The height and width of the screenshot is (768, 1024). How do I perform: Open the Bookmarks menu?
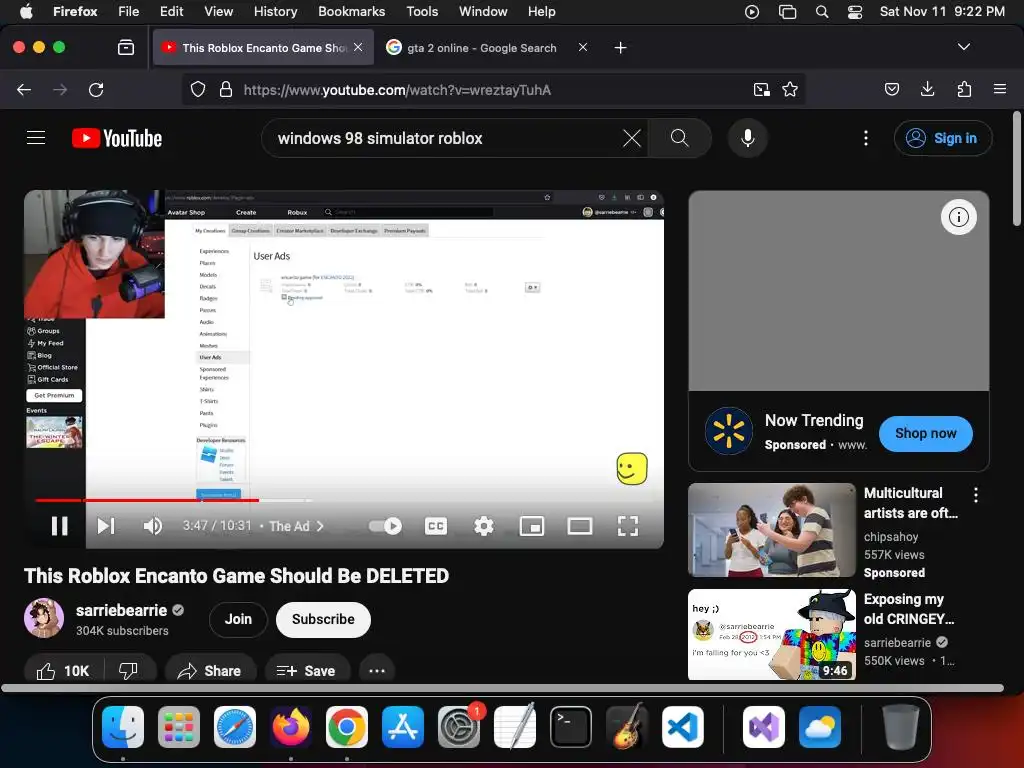click(x=351, y=11)
